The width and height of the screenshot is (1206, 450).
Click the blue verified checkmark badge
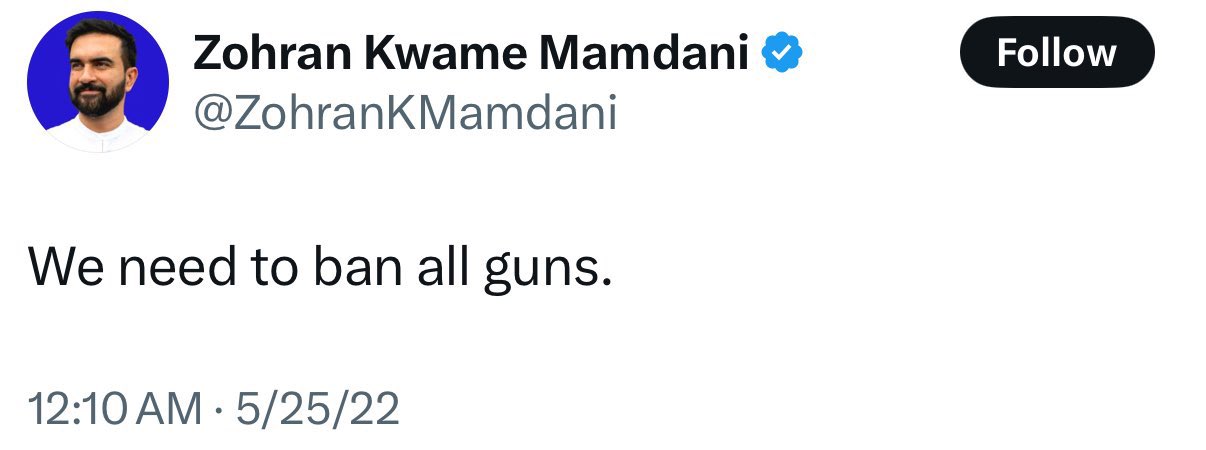pos(783,52)
